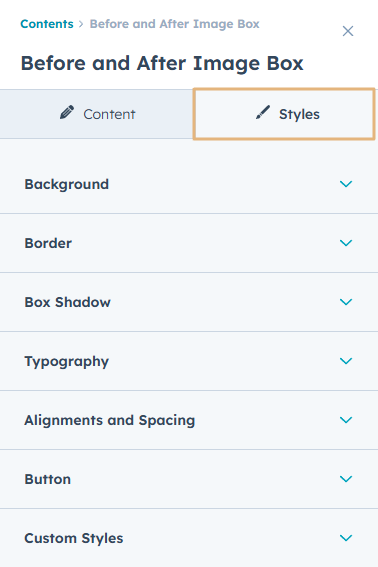The image size is (378, 567).
Task: Click the Box Shadow section label
Action: coord(68,302)
